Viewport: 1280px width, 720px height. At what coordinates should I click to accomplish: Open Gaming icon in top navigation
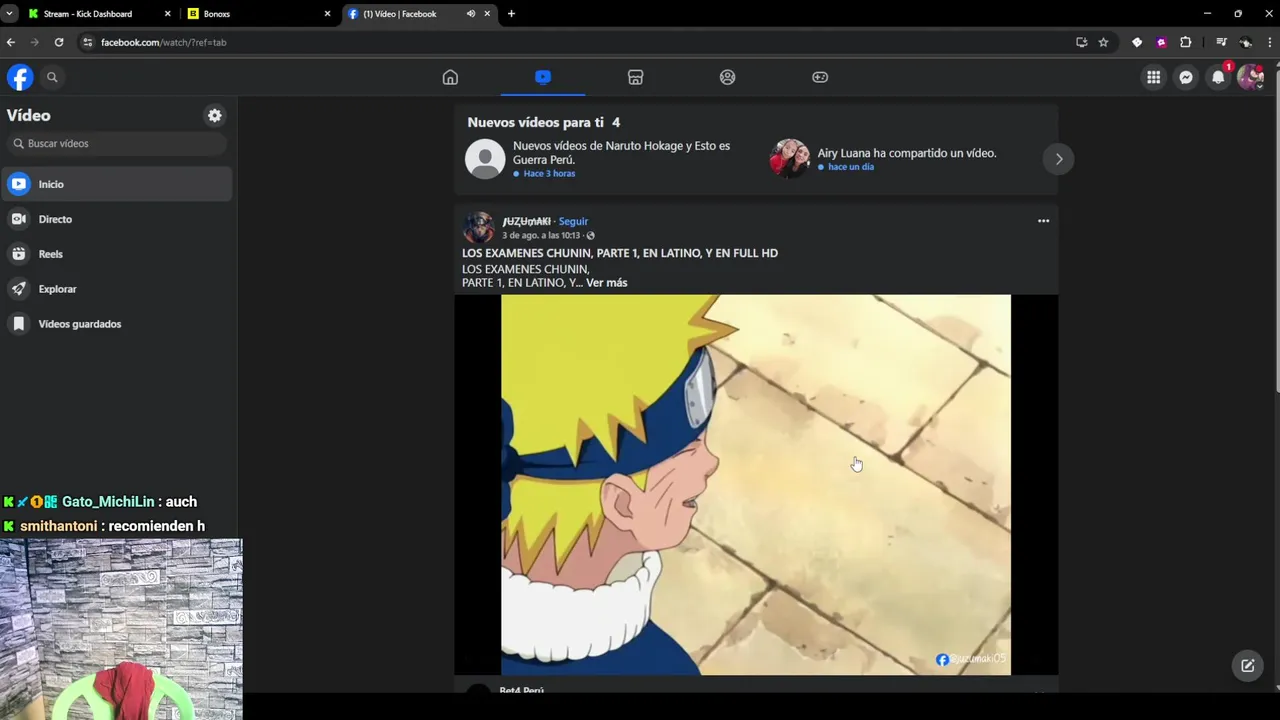820,77
